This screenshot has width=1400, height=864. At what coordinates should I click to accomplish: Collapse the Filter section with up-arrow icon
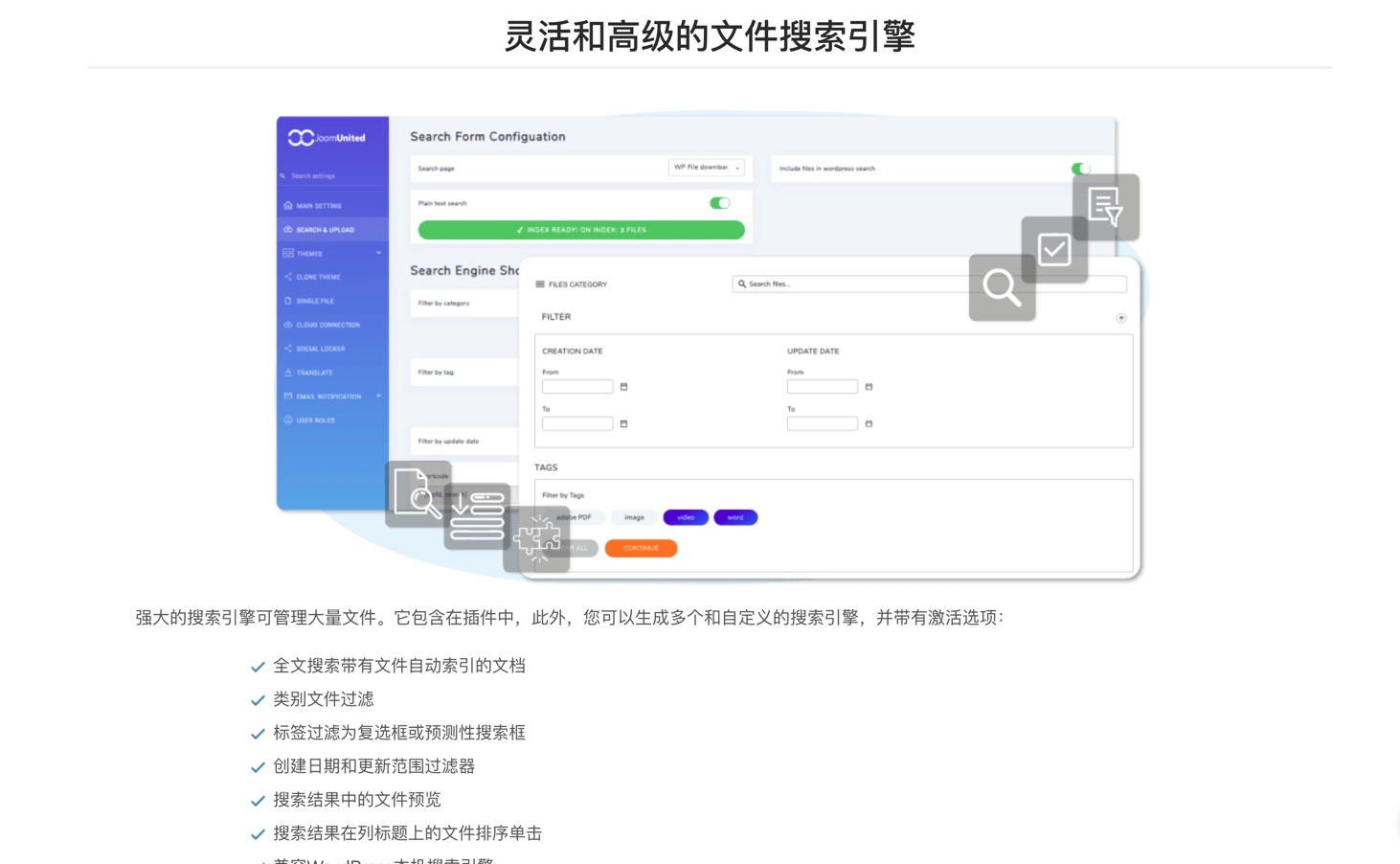[x=1121, y=318]
